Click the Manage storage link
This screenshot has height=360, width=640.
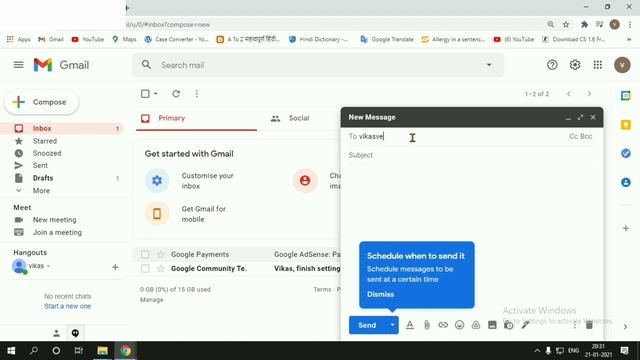pos(151,300)
